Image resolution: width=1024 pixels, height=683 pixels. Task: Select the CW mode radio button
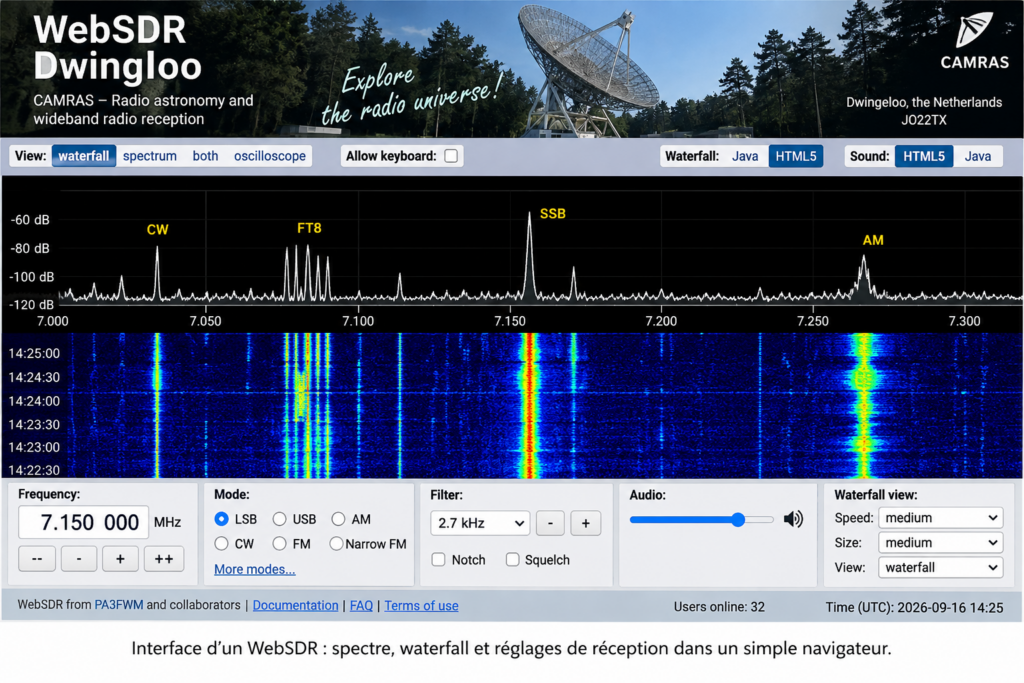click(x=221, y=543)
